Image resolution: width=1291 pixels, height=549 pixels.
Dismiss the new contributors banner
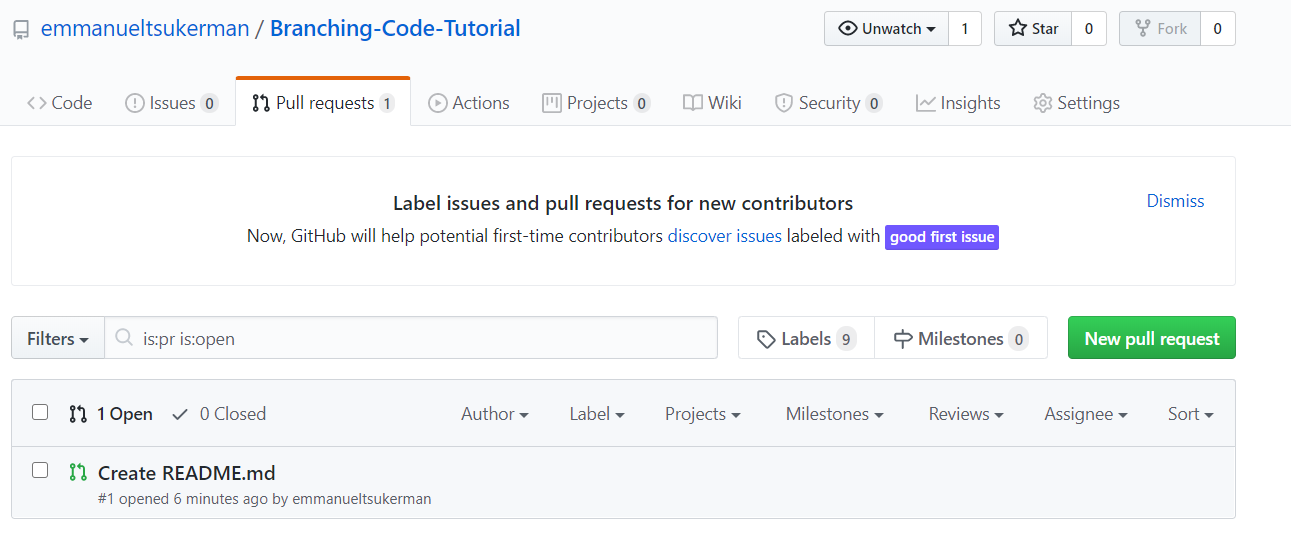(1175, 201)
